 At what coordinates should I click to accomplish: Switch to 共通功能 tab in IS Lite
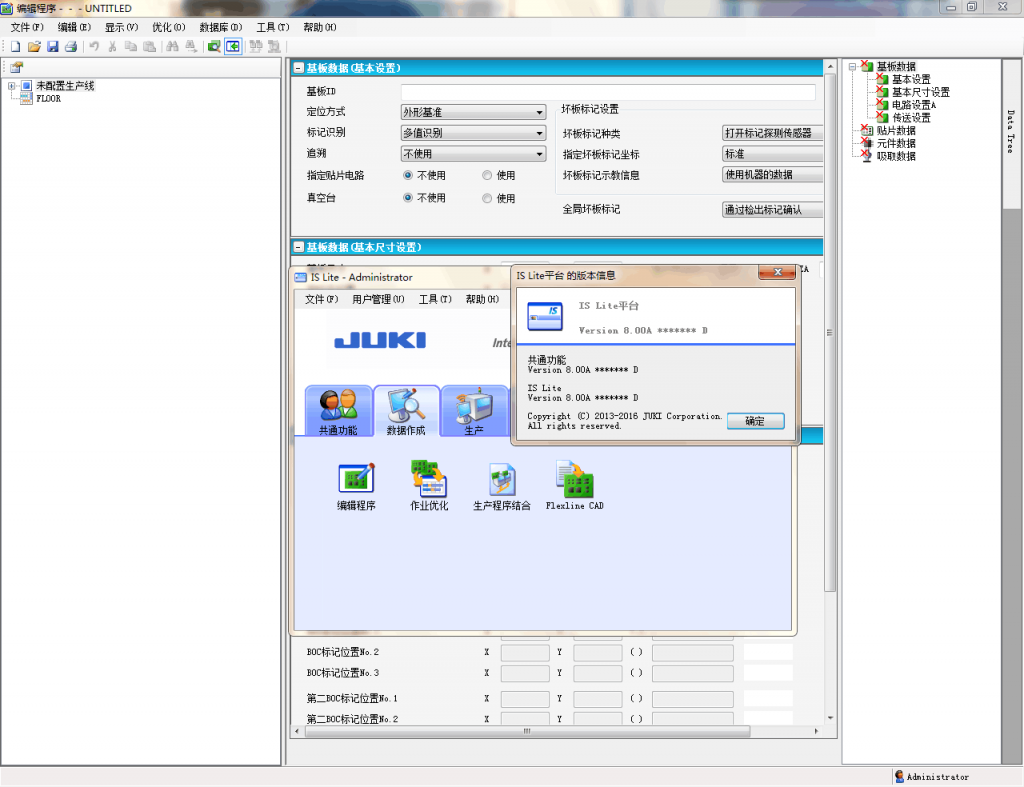(338, 411)
